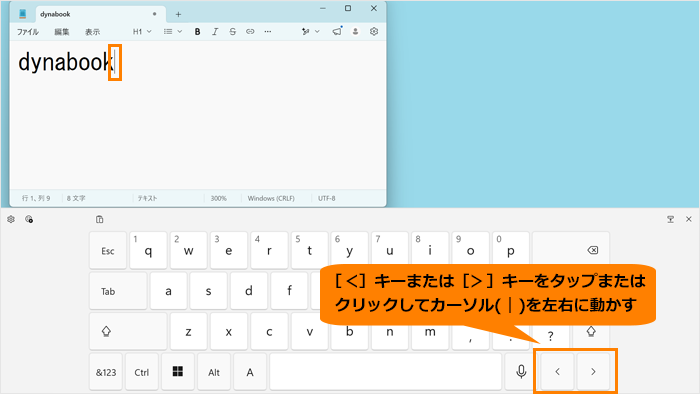The width and height of the screenshot is (700, 394).
Task: Open touch keyboard settings gear
Action: (x=11, y=219)
